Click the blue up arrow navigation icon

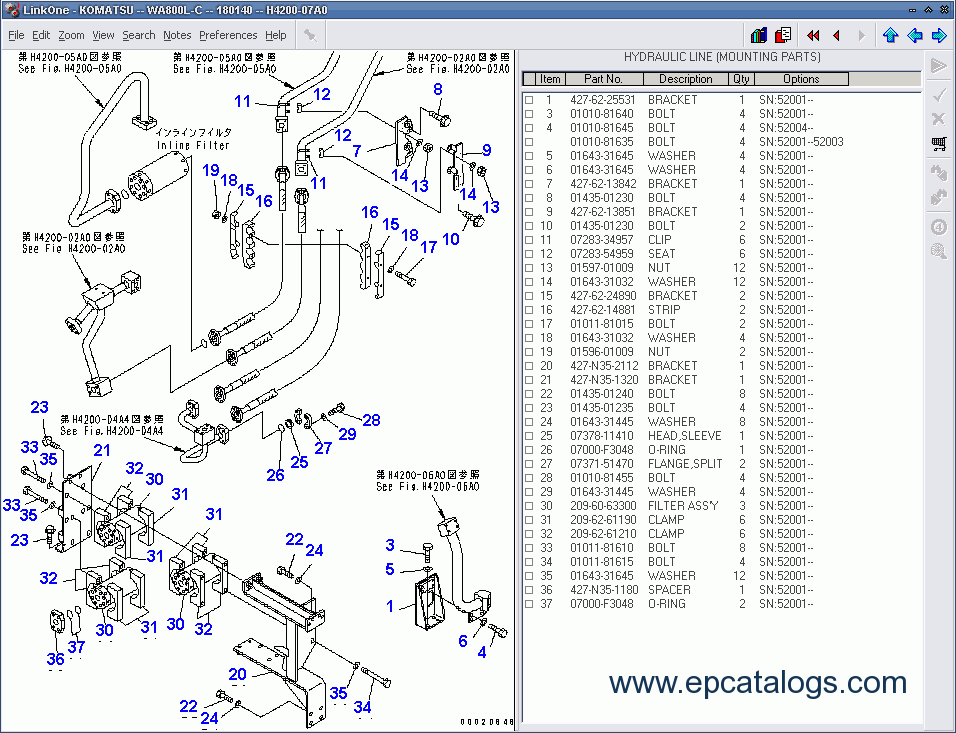click(x=890, y=35)
